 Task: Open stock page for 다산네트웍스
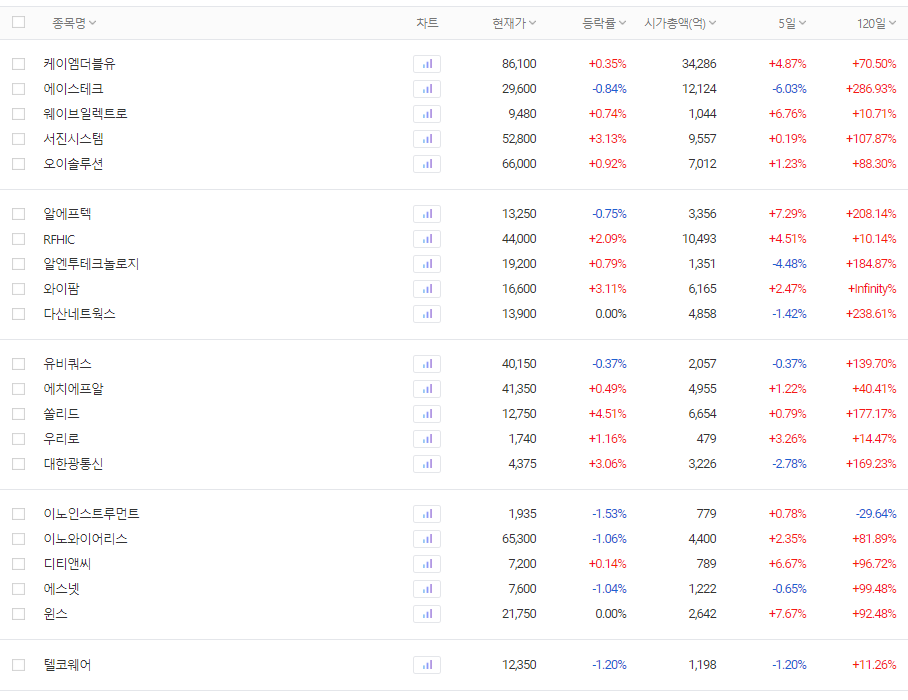(x=79, y=314)
